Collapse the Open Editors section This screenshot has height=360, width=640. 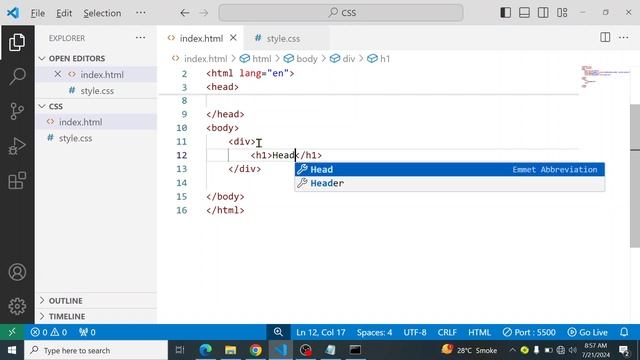click(96, 58)
